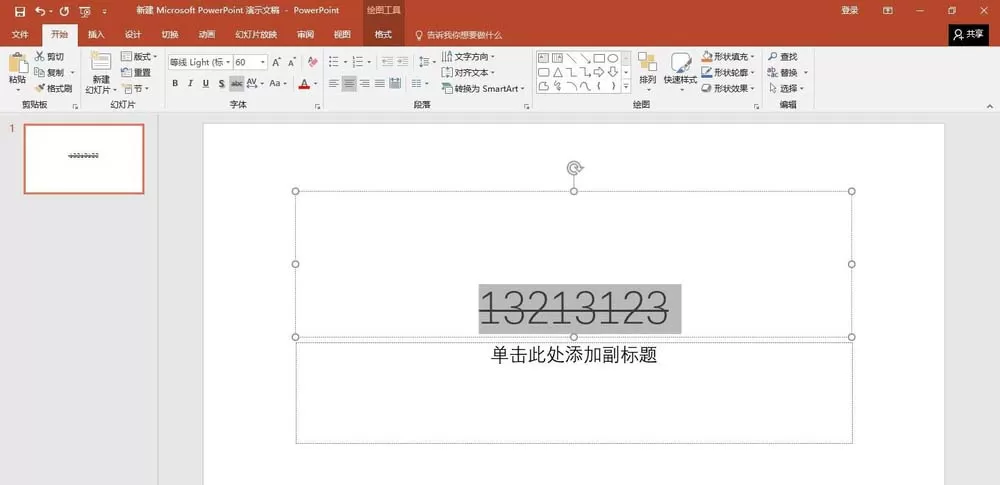Justify text alignment
The height and width of the screenshot is (485, 1000).
tap(380, 84)
